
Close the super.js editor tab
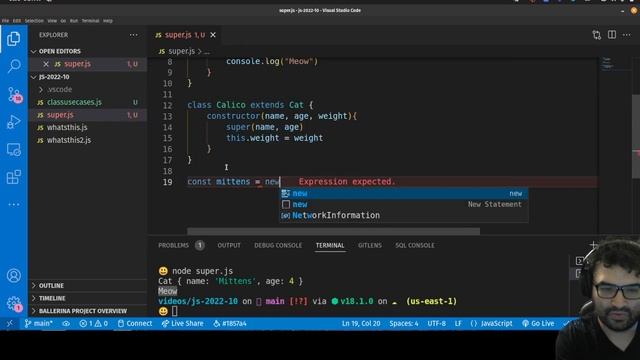tap(213, 35)
